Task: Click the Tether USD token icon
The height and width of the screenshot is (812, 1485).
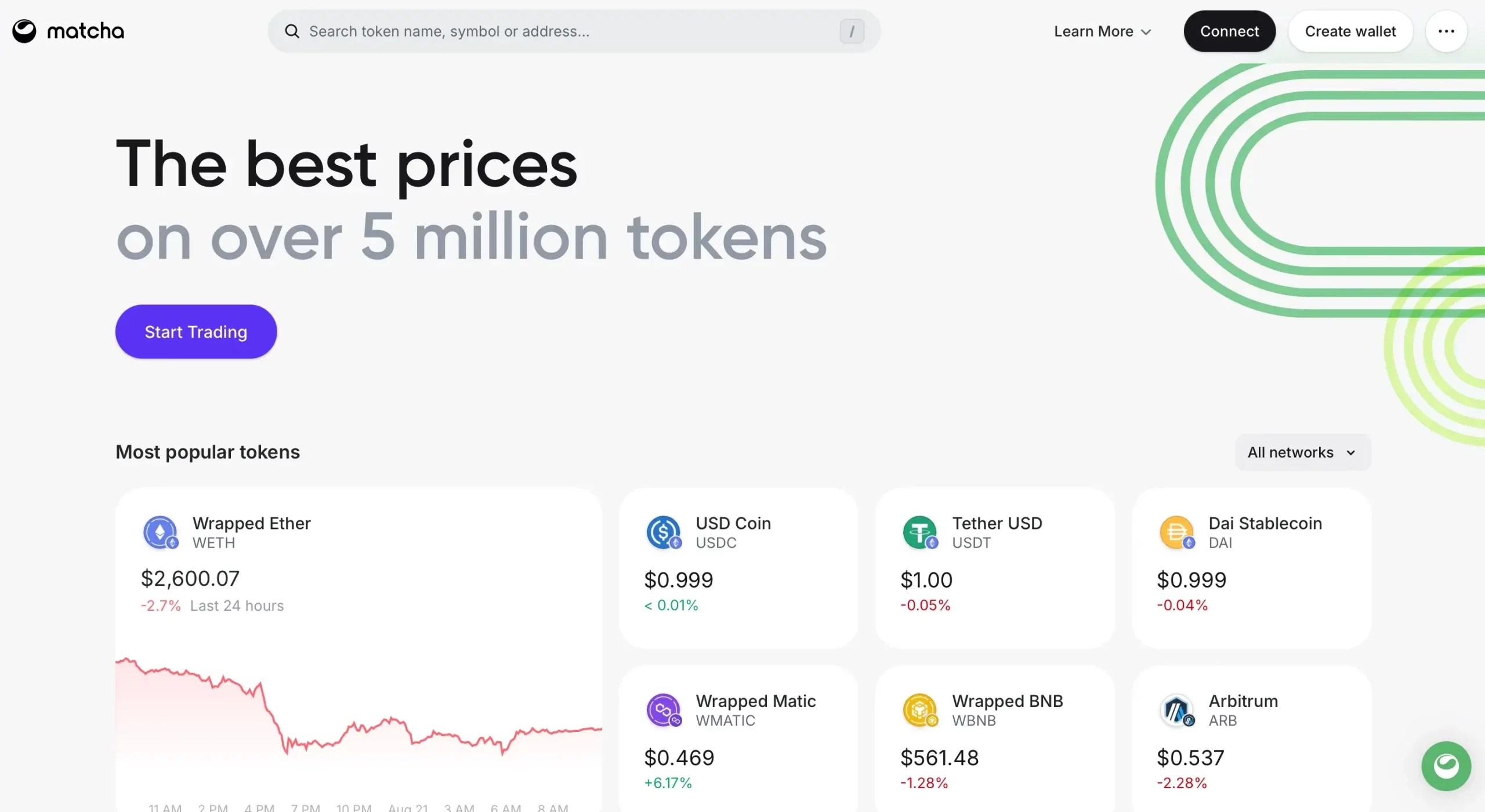Action: click(x=920, y=532)
